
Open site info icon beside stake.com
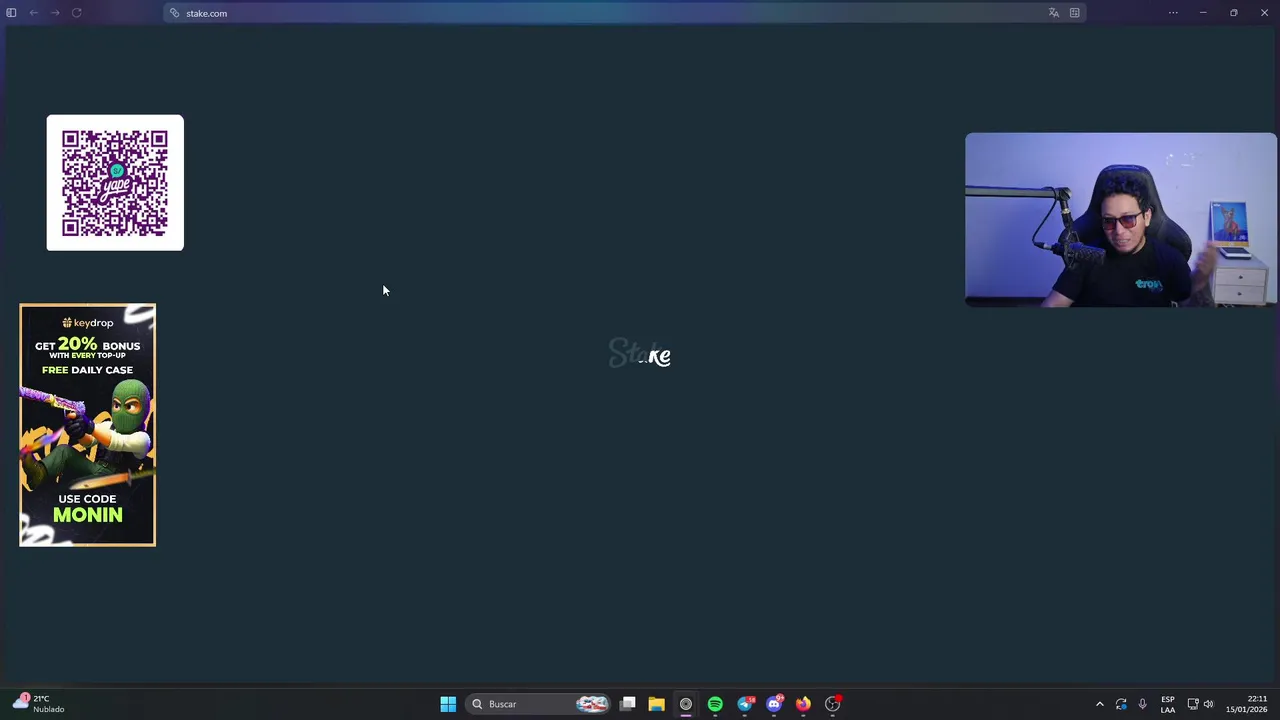point(174,13)
